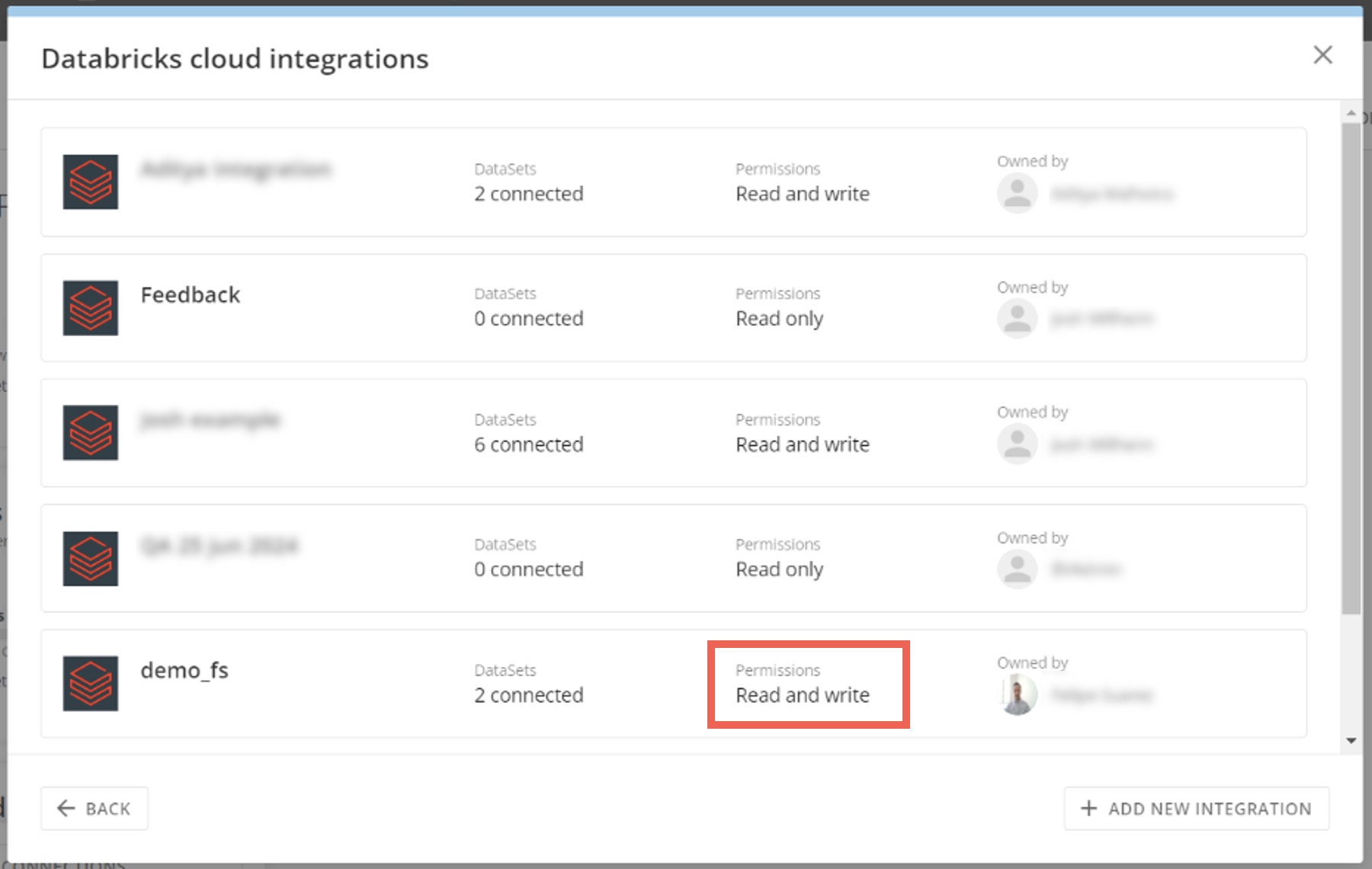Select the demo_fs integration name
This screenshot has width=1372, height=869.
coord(184,670)
